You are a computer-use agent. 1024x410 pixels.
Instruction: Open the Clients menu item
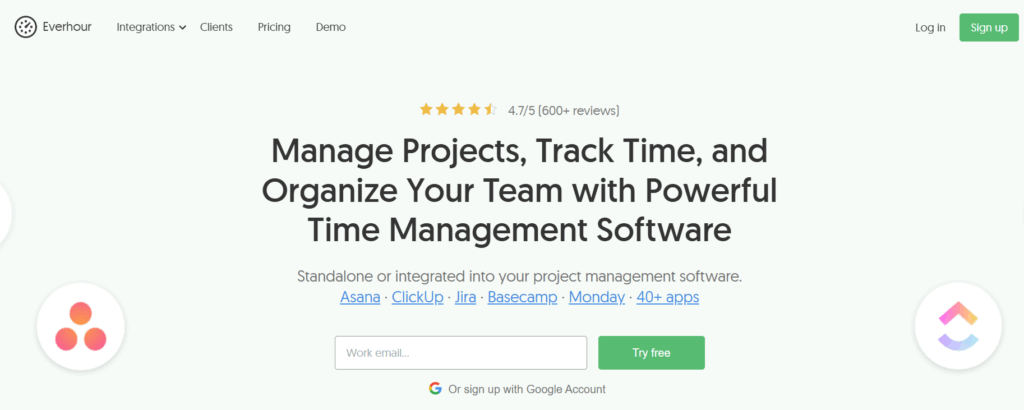tap(216, 27)
